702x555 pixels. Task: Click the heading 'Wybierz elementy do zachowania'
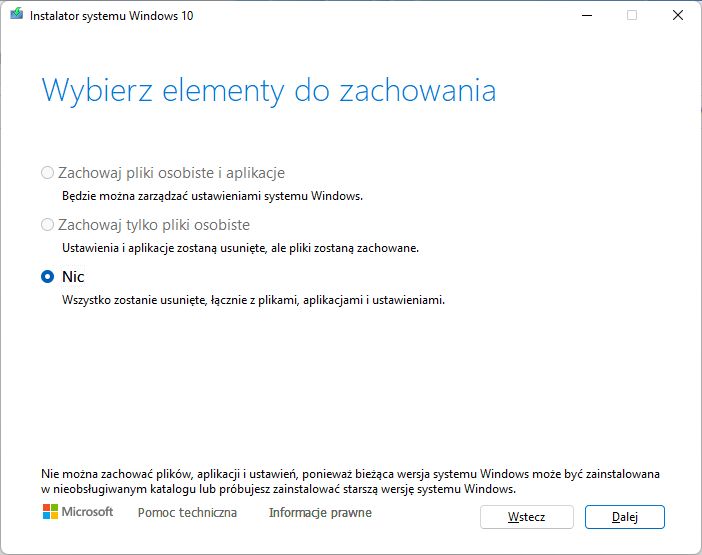[x=269, y=91]
